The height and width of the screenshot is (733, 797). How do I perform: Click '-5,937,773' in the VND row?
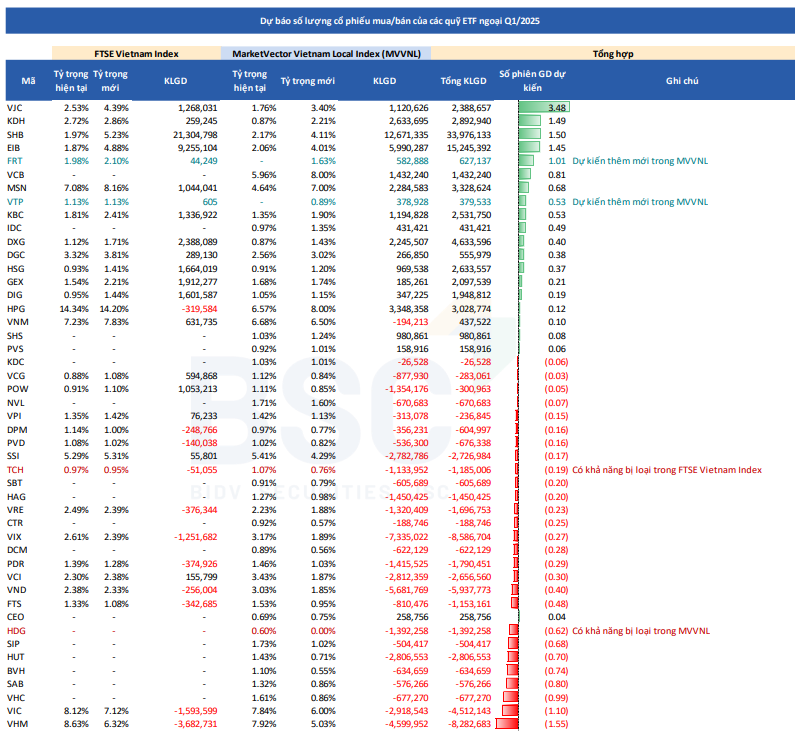(469, 590)
